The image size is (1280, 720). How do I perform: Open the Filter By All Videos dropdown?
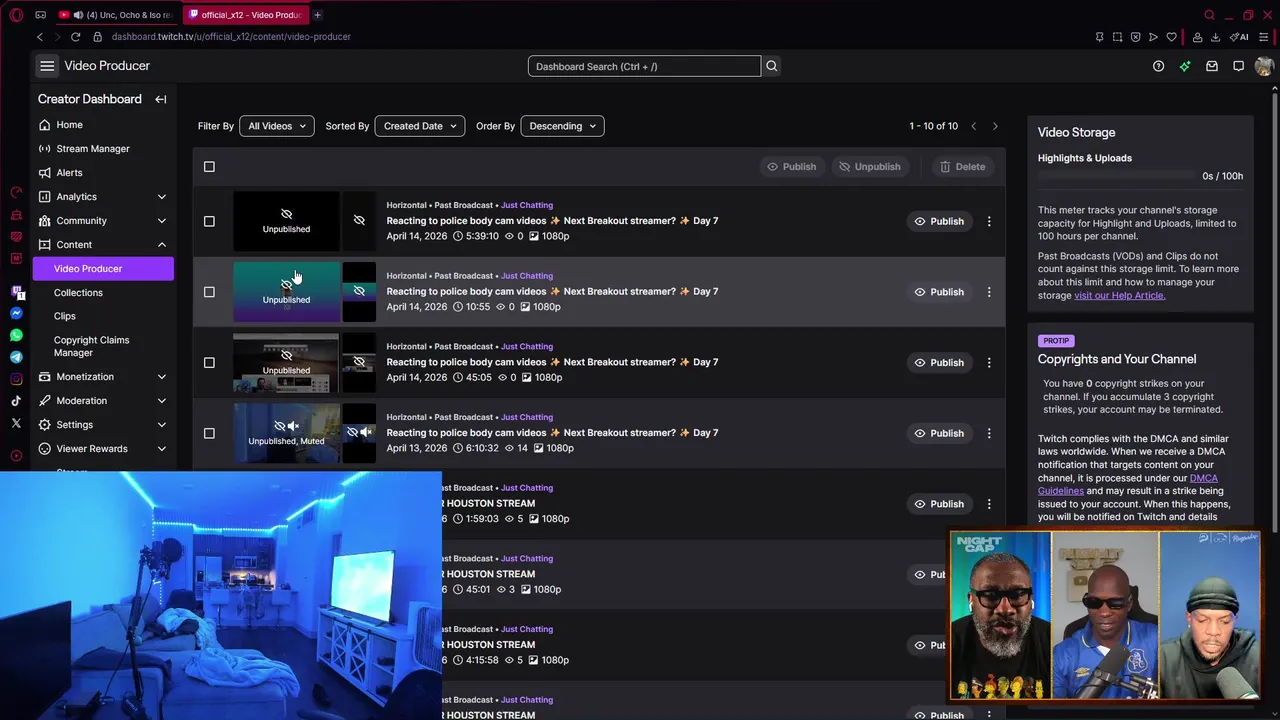click(276, 126)
